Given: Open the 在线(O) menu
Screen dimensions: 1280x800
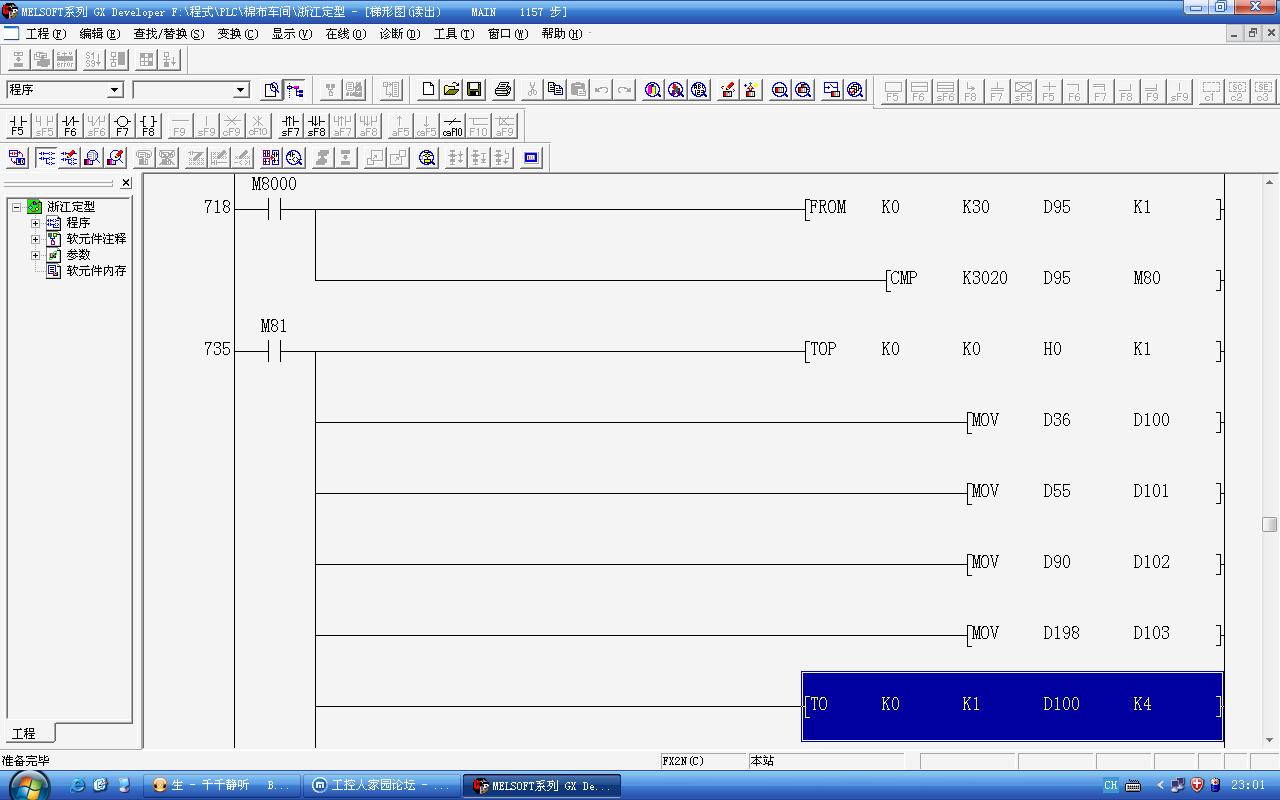Looking at the screenshot, I should [345, 34].
